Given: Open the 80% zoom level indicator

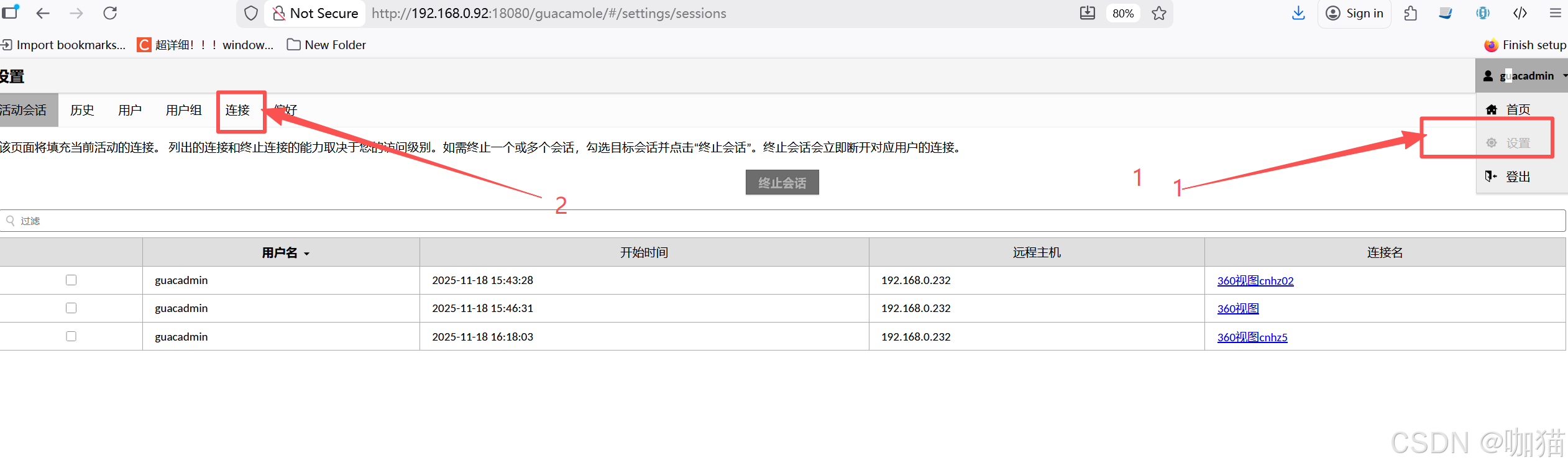Looking at the screenshot, I should click(x=1122, y=13).
